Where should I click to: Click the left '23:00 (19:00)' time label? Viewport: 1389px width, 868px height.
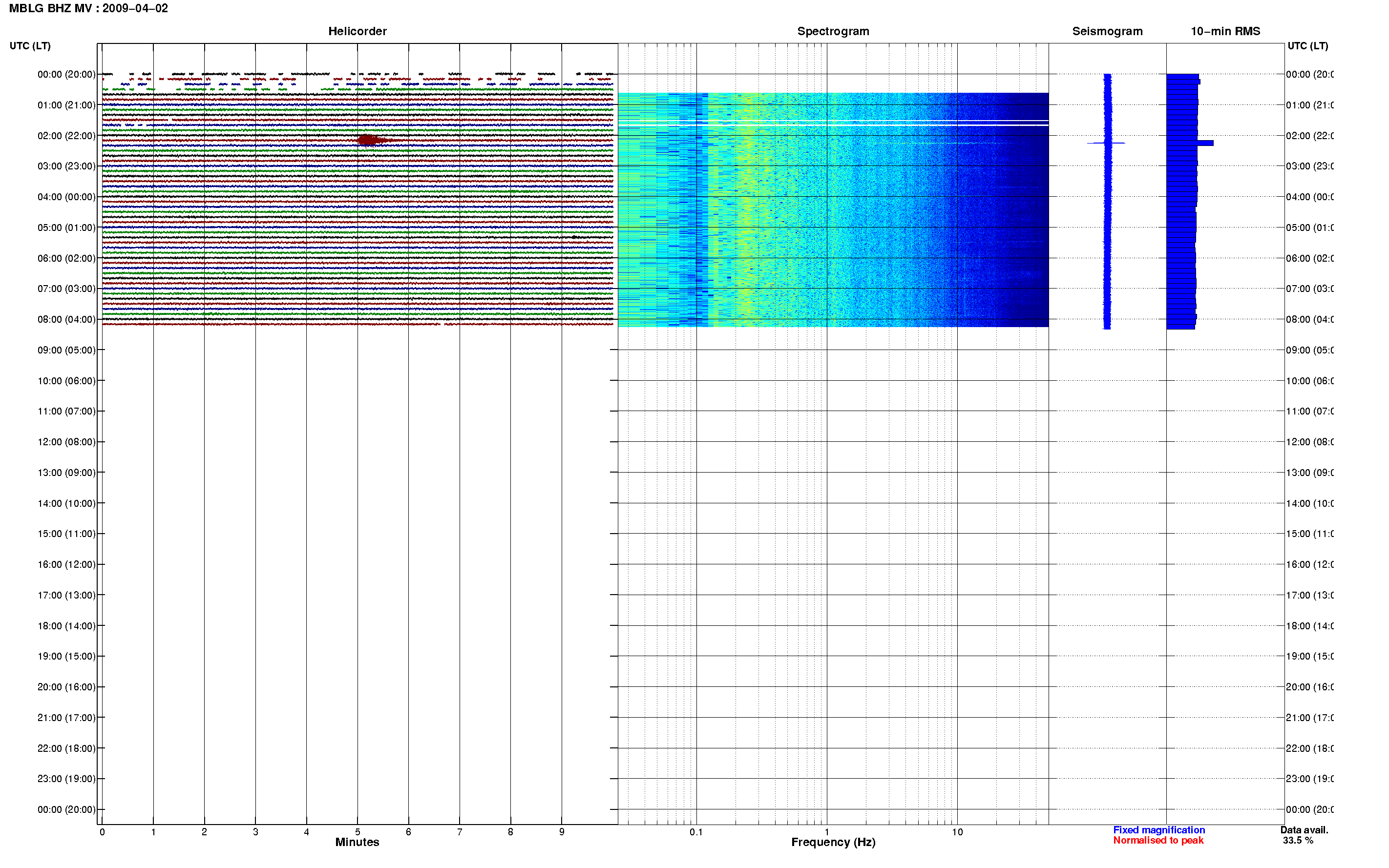[66, 779]
